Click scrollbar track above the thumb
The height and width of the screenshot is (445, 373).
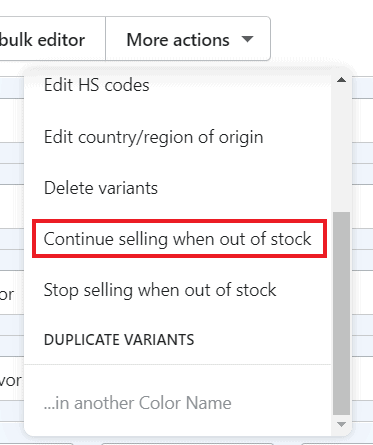pos(341,148)
